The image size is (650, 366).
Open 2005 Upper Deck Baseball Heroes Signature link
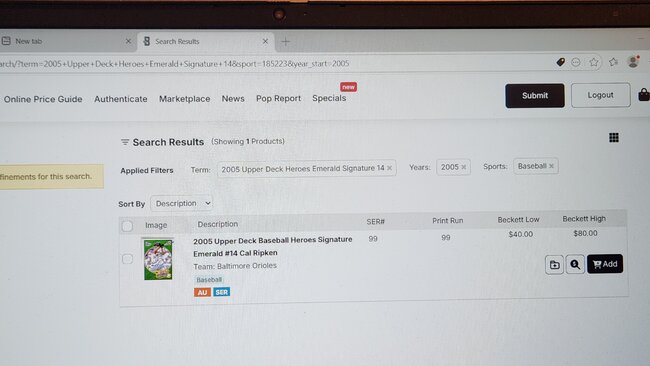[273, 246]
